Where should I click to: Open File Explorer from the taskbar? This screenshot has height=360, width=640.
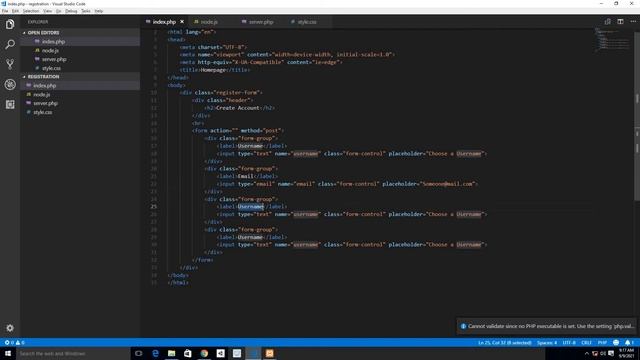click(171, 353)
